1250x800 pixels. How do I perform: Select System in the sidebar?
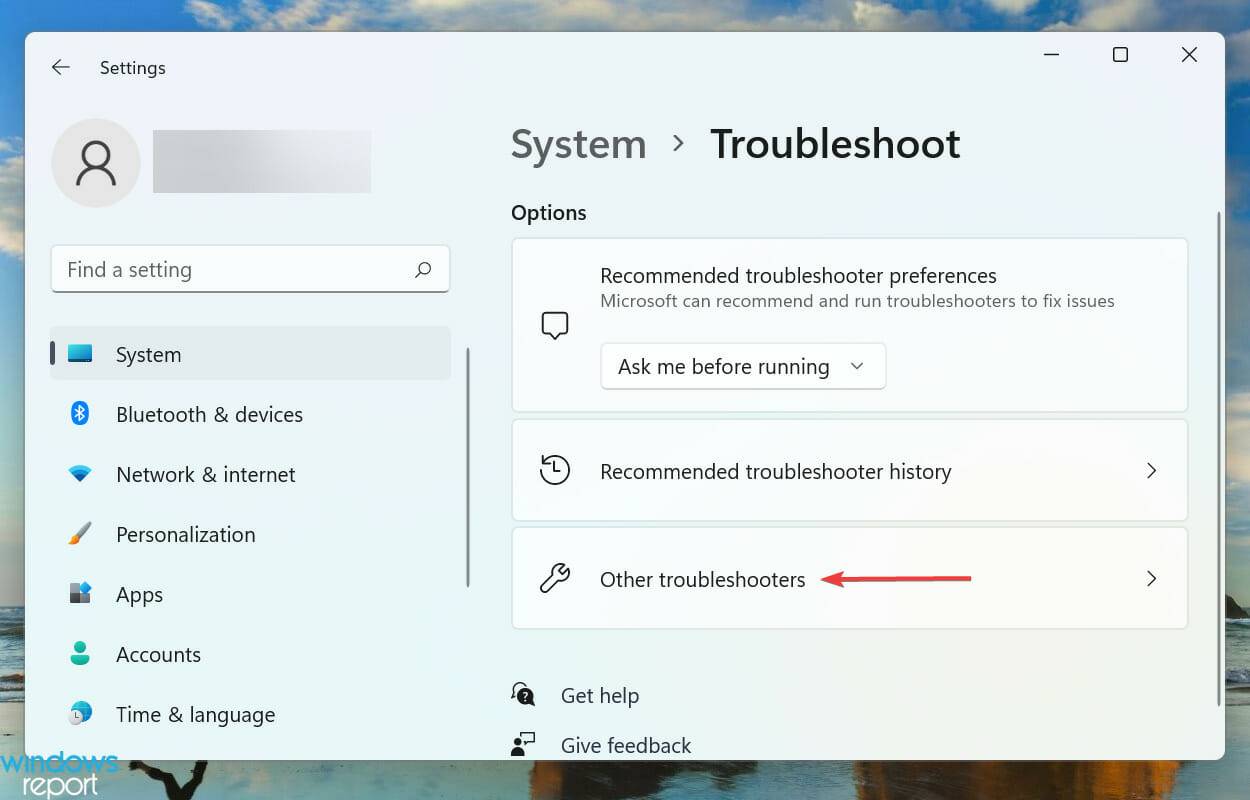148,354
